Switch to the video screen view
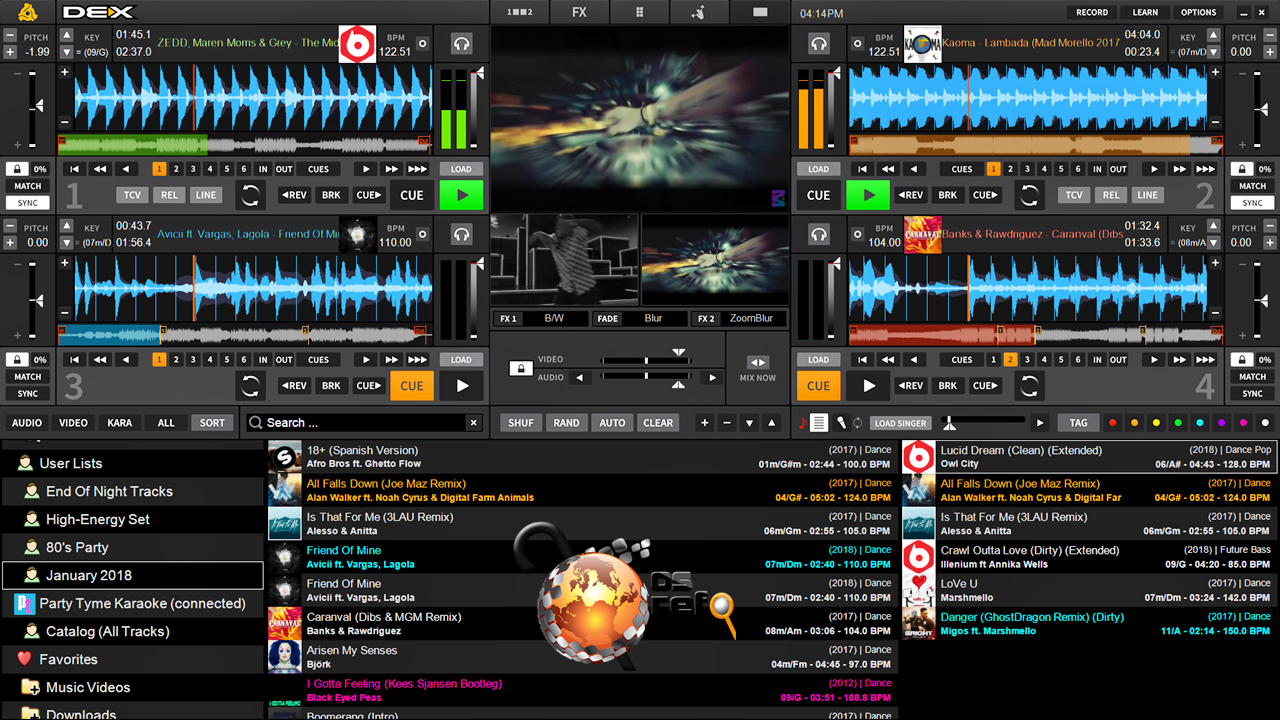 [760, 12]
